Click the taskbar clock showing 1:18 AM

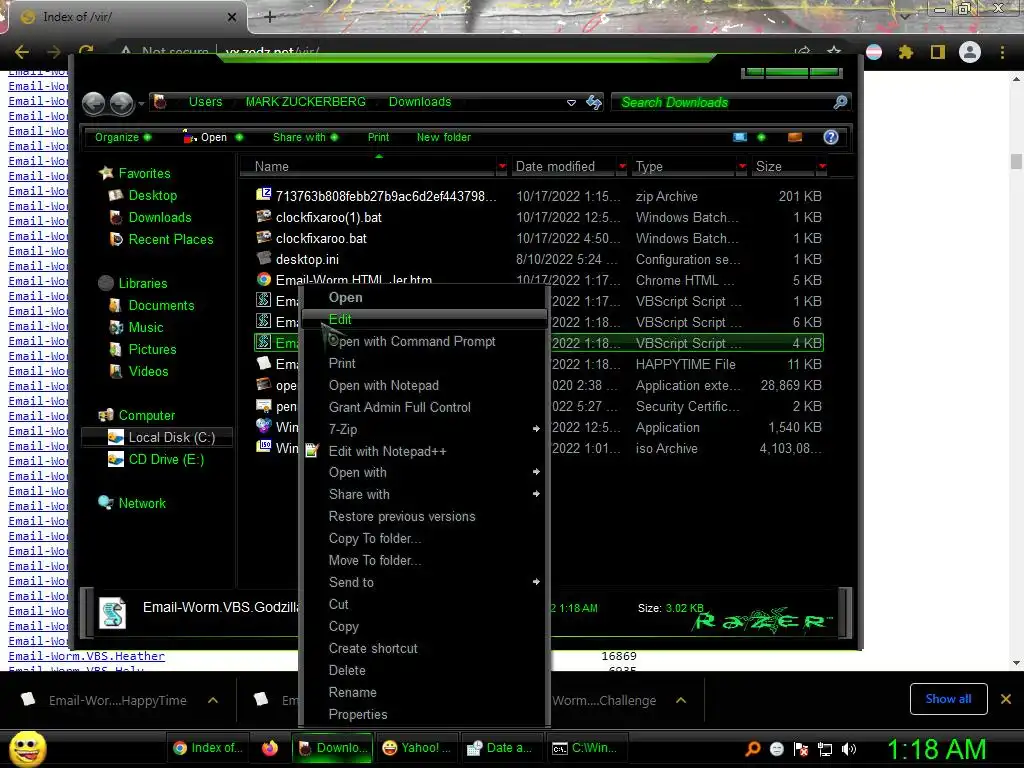pos(936,749)
